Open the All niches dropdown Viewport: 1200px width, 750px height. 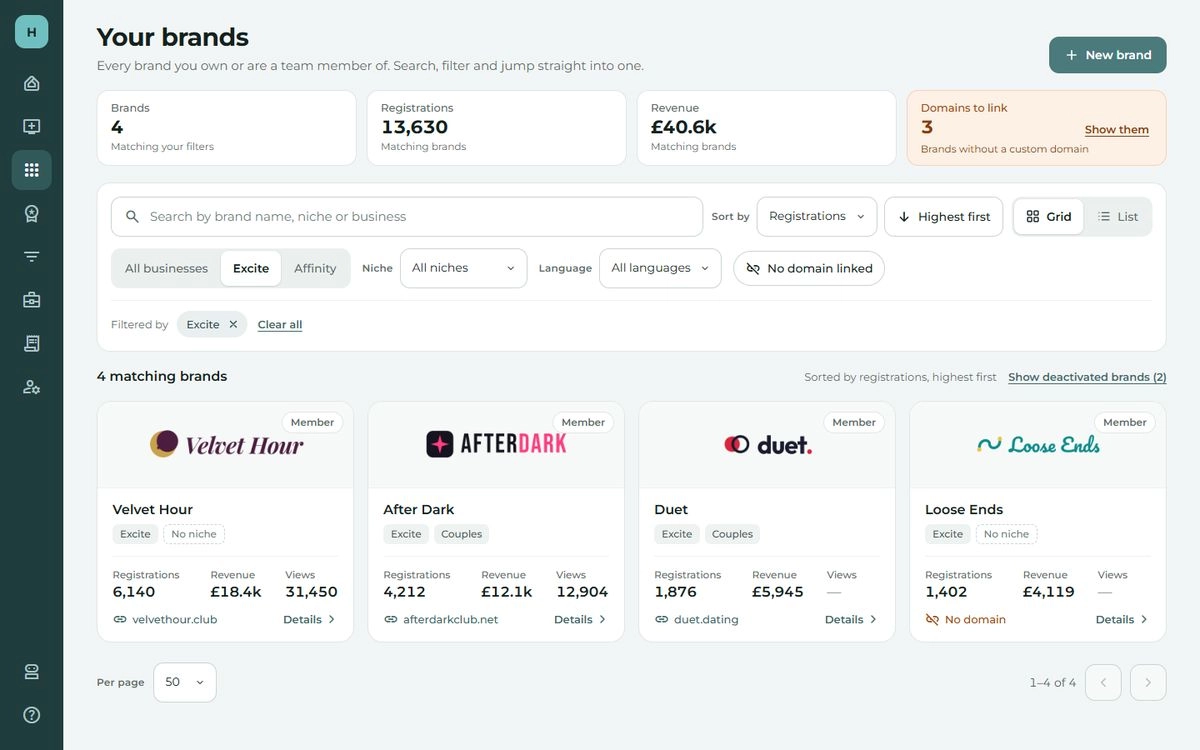click(x=464, y=268)
